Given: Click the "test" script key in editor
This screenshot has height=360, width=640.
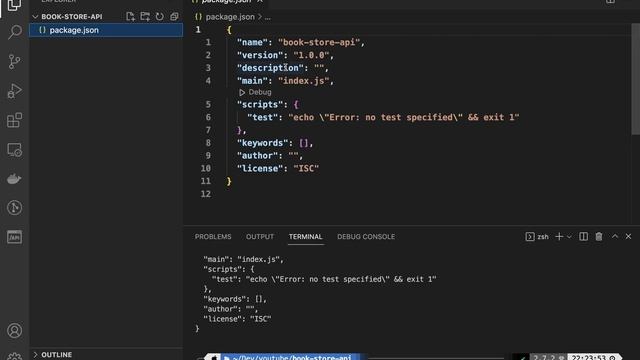Looking at the screenshot, I should pos(262,118).
